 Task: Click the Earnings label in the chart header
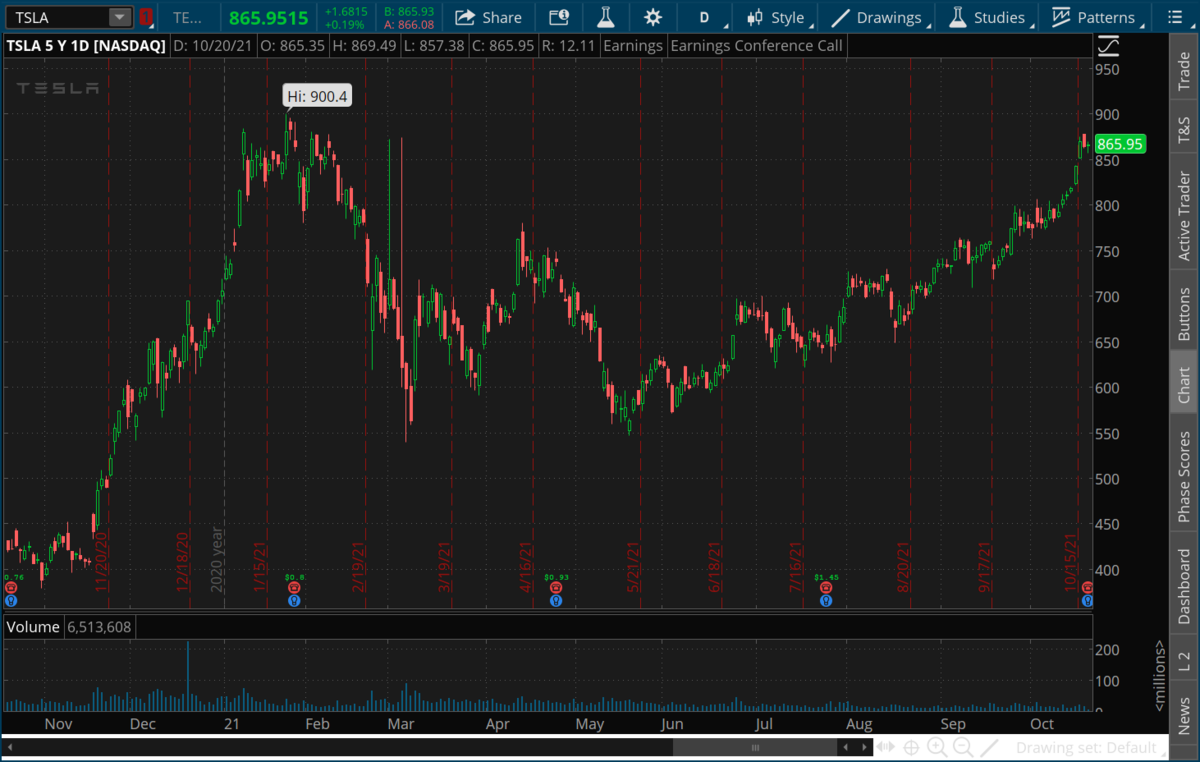tap(632, 45)
